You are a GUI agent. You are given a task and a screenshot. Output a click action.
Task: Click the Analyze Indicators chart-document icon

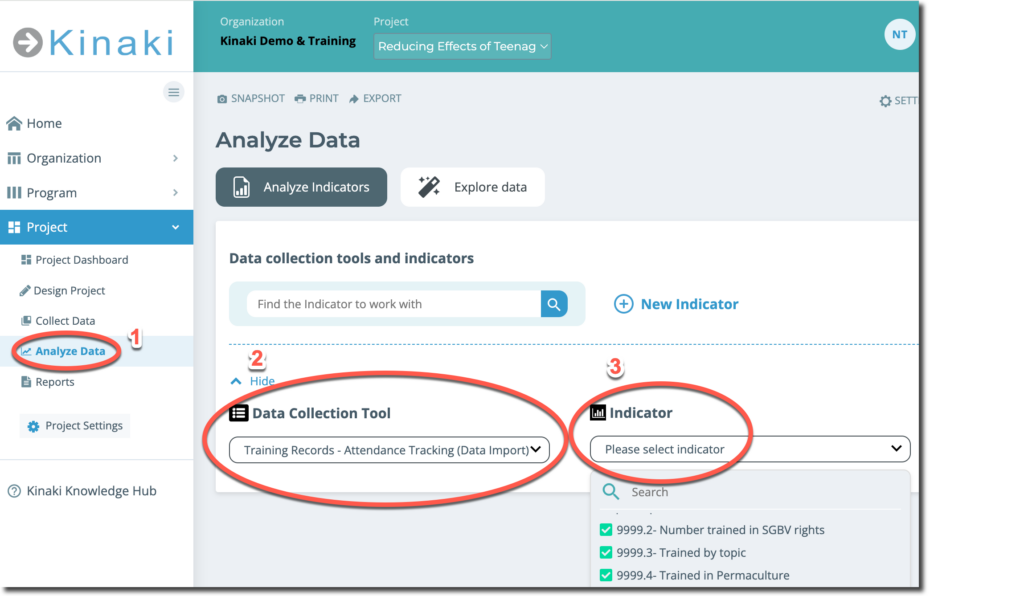point(242,187)
